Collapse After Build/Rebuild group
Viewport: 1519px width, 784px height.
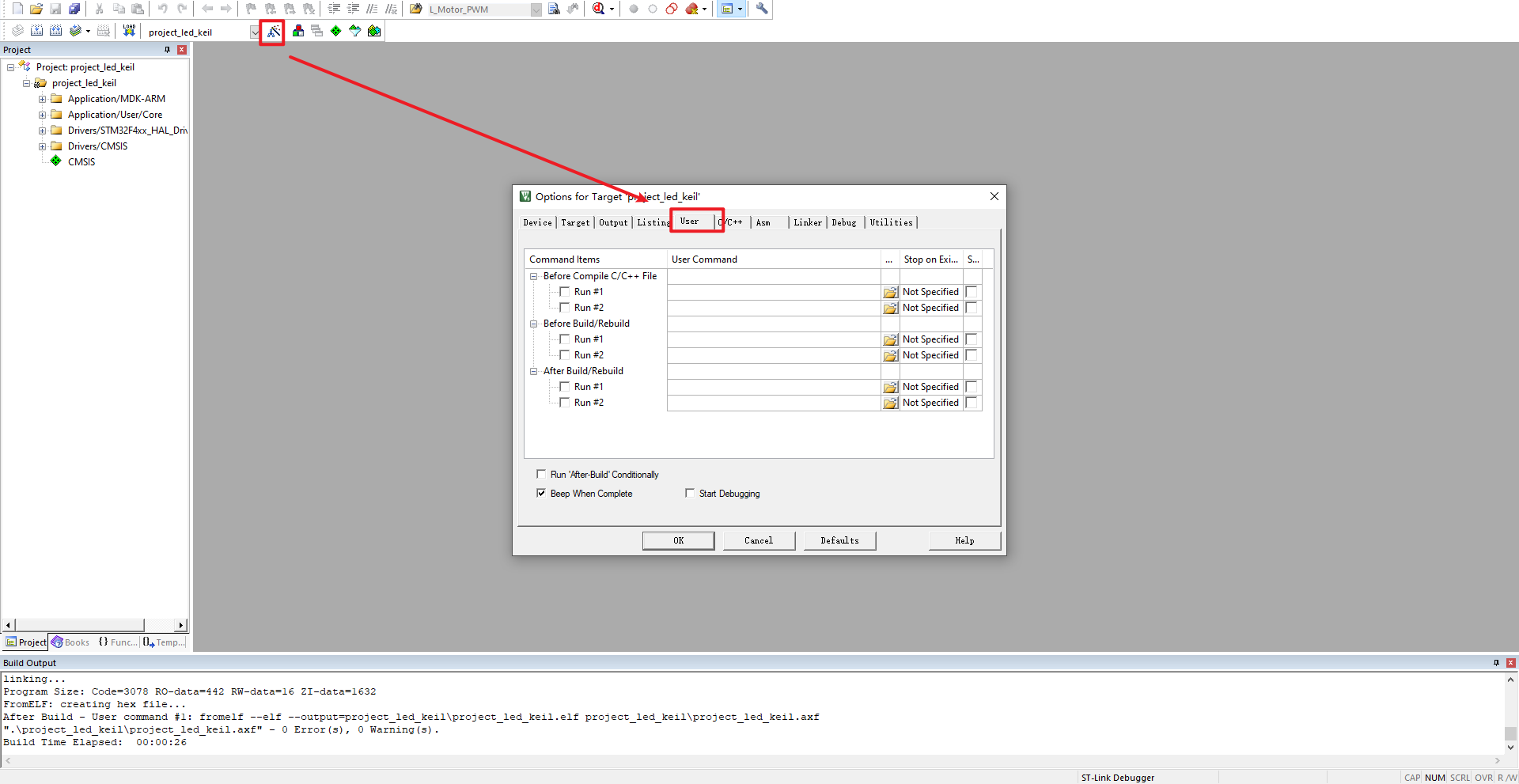[x=533, y=371]
